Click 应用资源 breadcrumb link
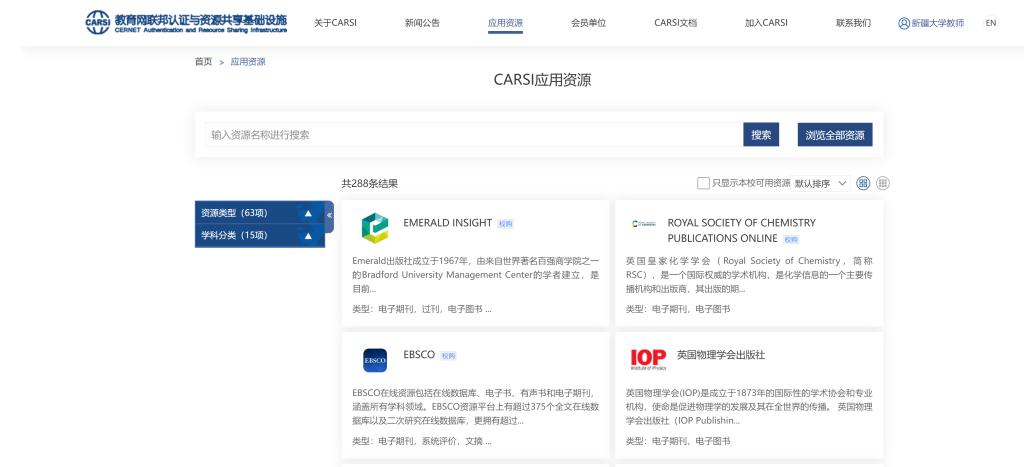 [x=248, y=61]
